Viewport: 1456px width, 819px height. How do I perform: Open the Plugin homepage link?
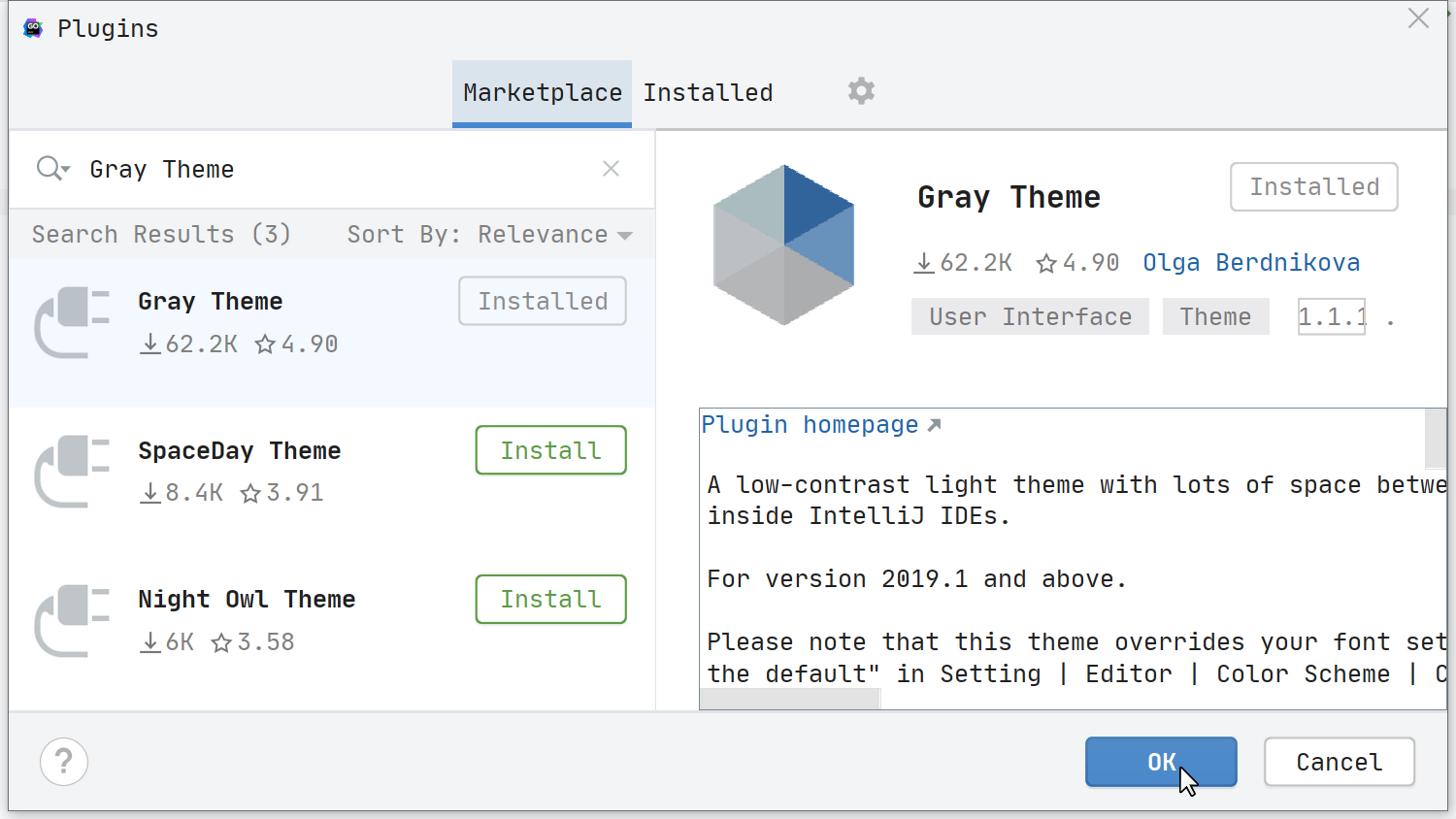[x=811, y=424]
